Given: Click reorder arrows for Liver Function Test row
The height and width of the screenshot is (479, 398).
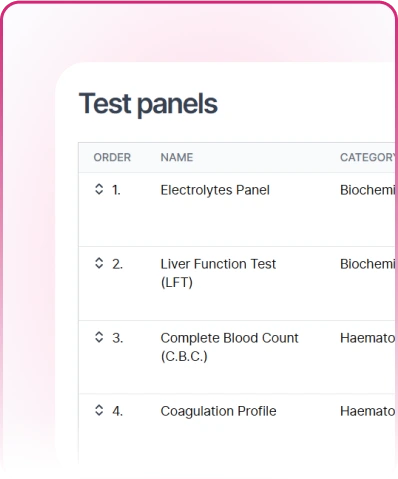Looking at the screenshot, I should click(99, 263).
